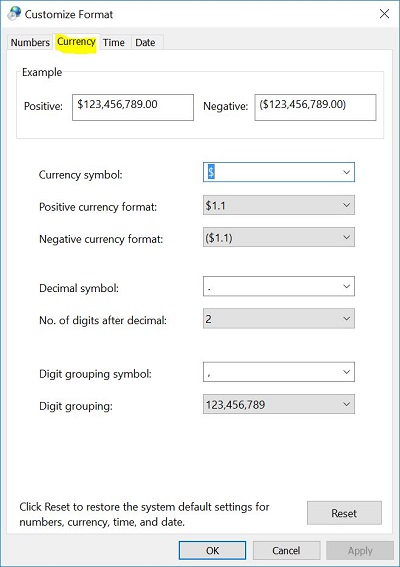The width and height of the screenshot is (400, 567).
Task: Click the Decimal symbol text field
Action: pyautogui.click(x=271, y=286)
